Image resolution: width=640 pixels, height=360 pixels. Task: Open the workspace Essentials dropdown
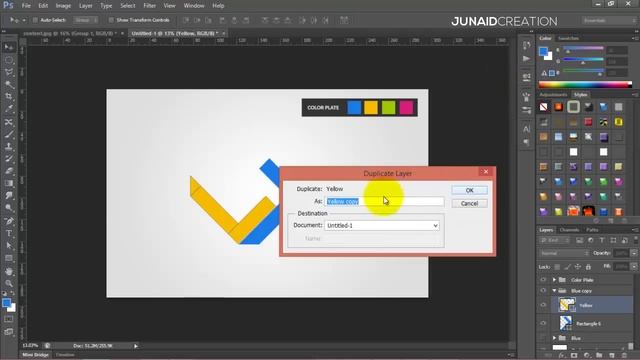coord(608,20)
